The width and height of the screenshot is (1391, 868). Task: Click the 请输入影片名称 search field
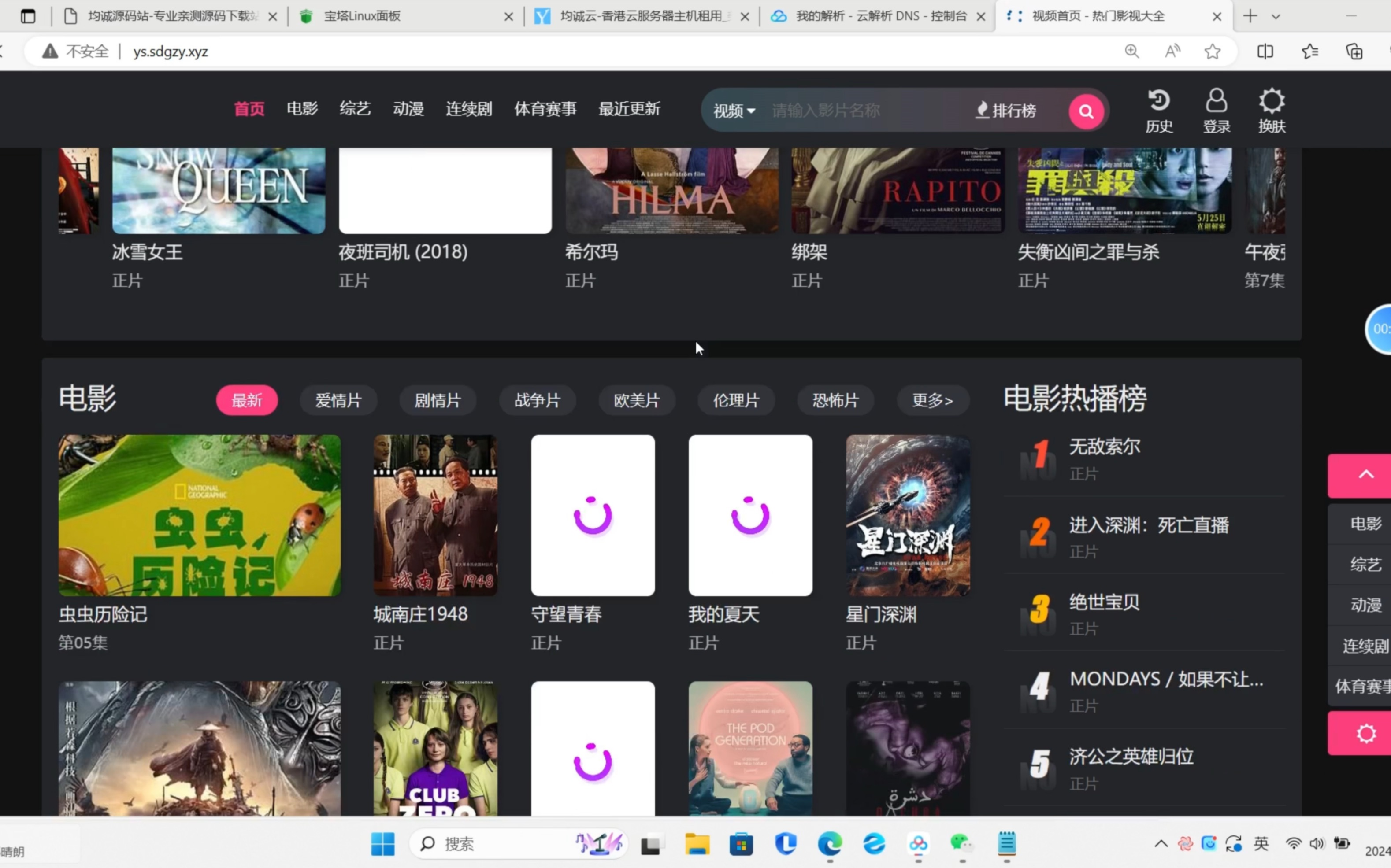click(x=866, y=110)
